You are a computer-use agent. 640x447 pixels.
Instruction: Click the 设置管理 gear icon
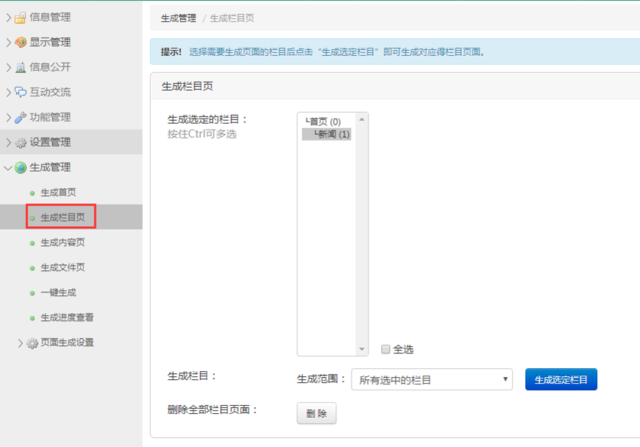point(20,142)
